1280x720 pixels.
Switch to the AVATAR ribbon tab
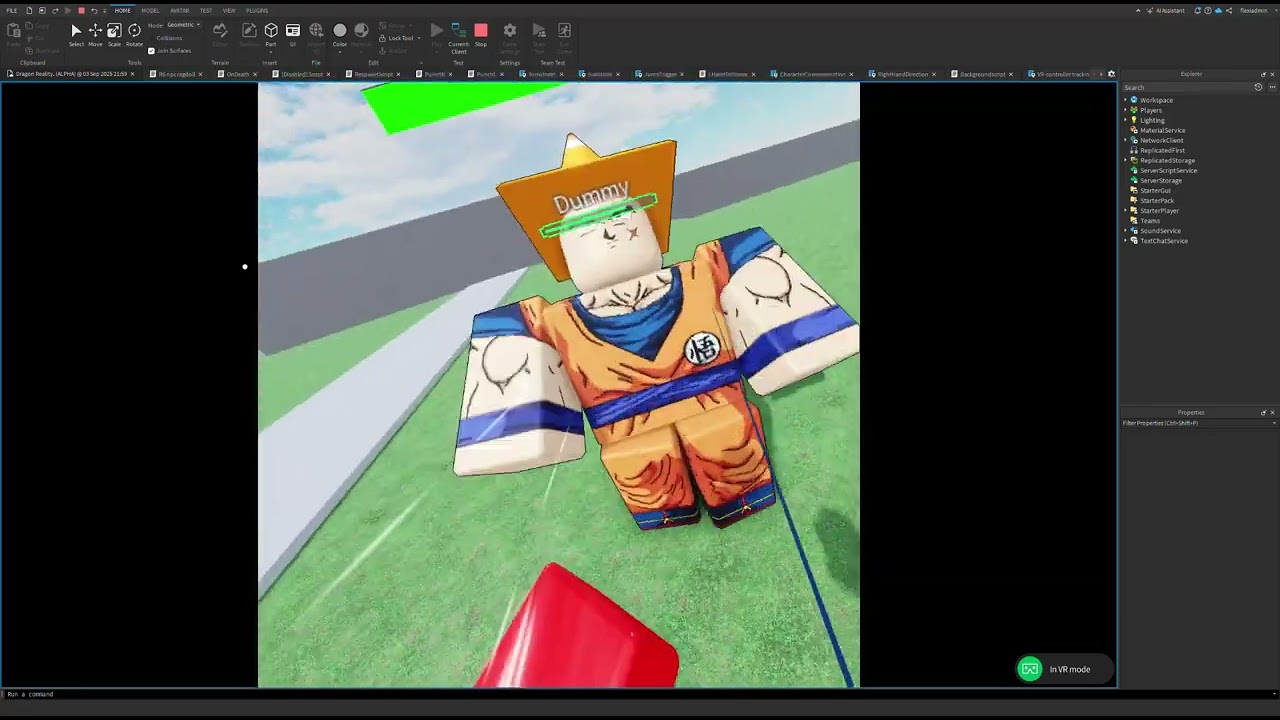click(x=179, y=10)
